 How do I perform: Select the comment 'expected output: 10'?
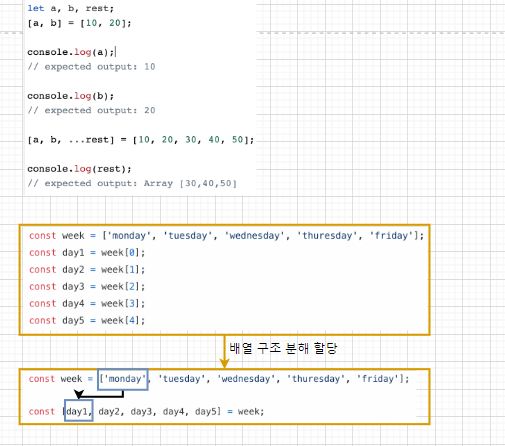click(91, 67)
